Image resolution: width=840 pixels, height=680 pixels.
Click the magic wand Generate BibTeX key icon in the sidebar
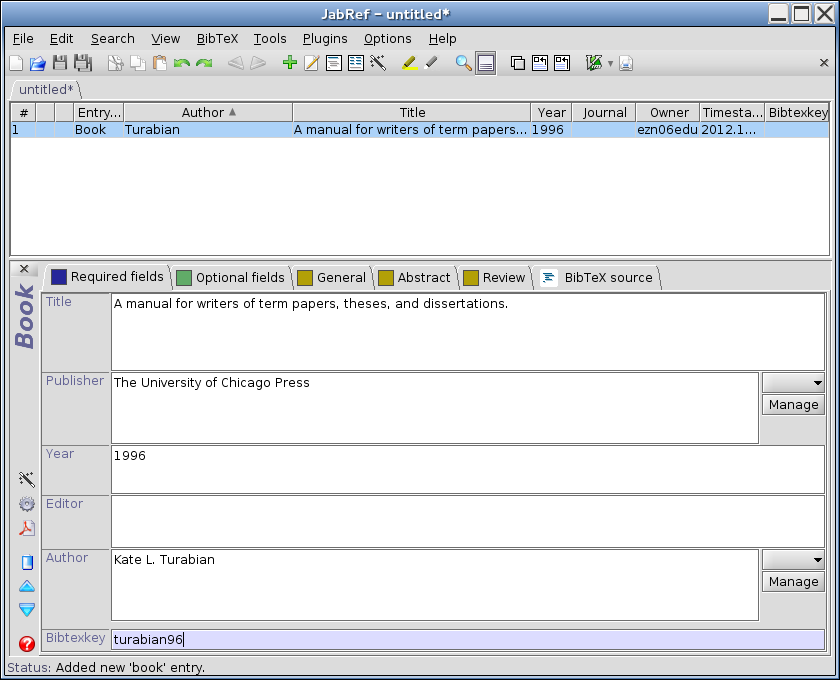click(27, 479)
